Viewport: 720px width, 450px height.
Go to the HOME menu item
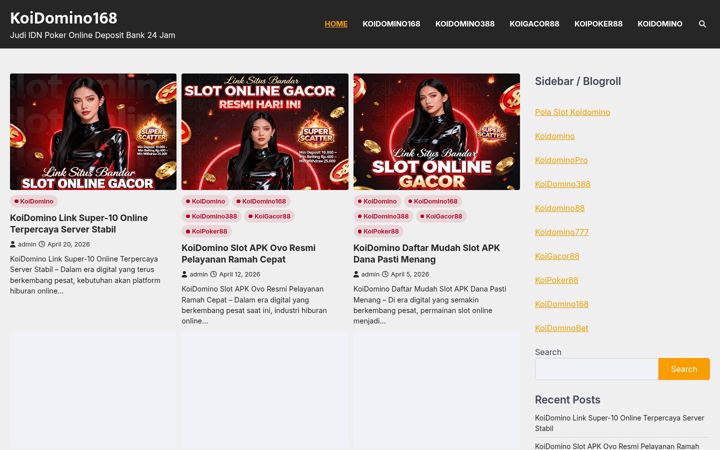[336, 24]
